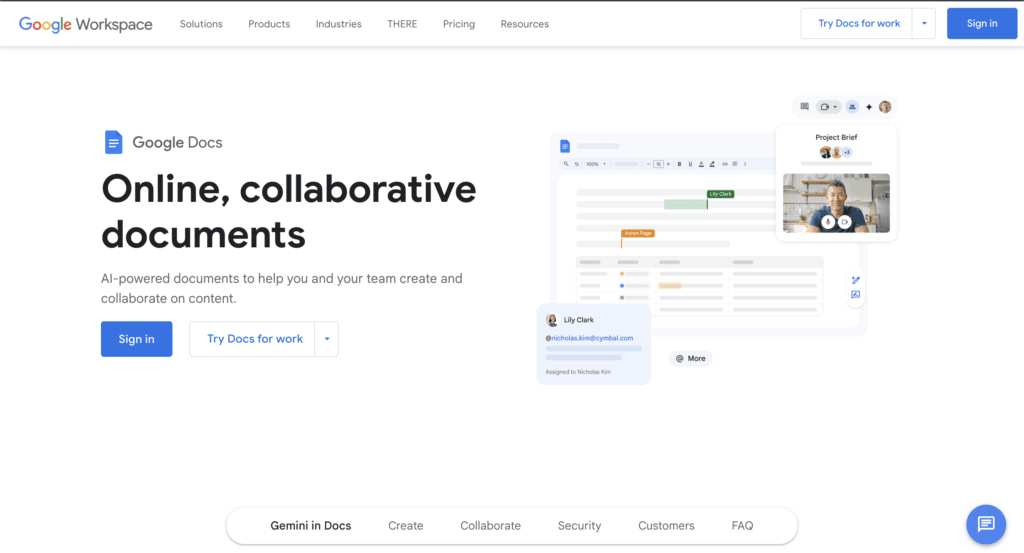Click 100% zoom dropdown in illustrated toolbar
This screenshot has width=1024, height=553.
(x=596, y=164)
